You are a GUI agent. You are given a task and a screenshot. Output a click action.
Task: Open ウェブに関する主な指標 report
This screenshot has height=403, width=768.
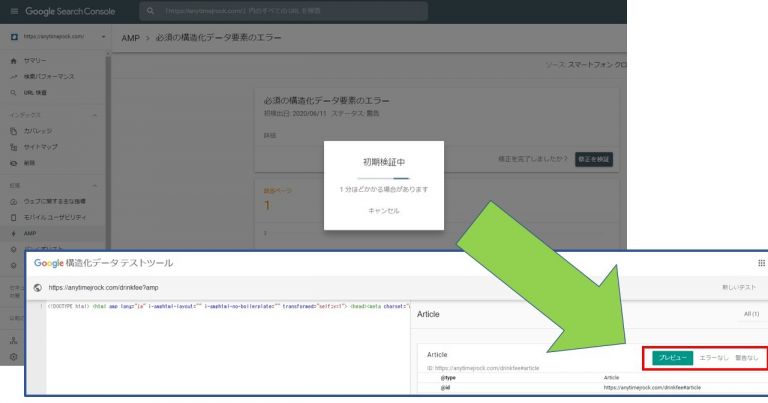click(x=55, y=201)
